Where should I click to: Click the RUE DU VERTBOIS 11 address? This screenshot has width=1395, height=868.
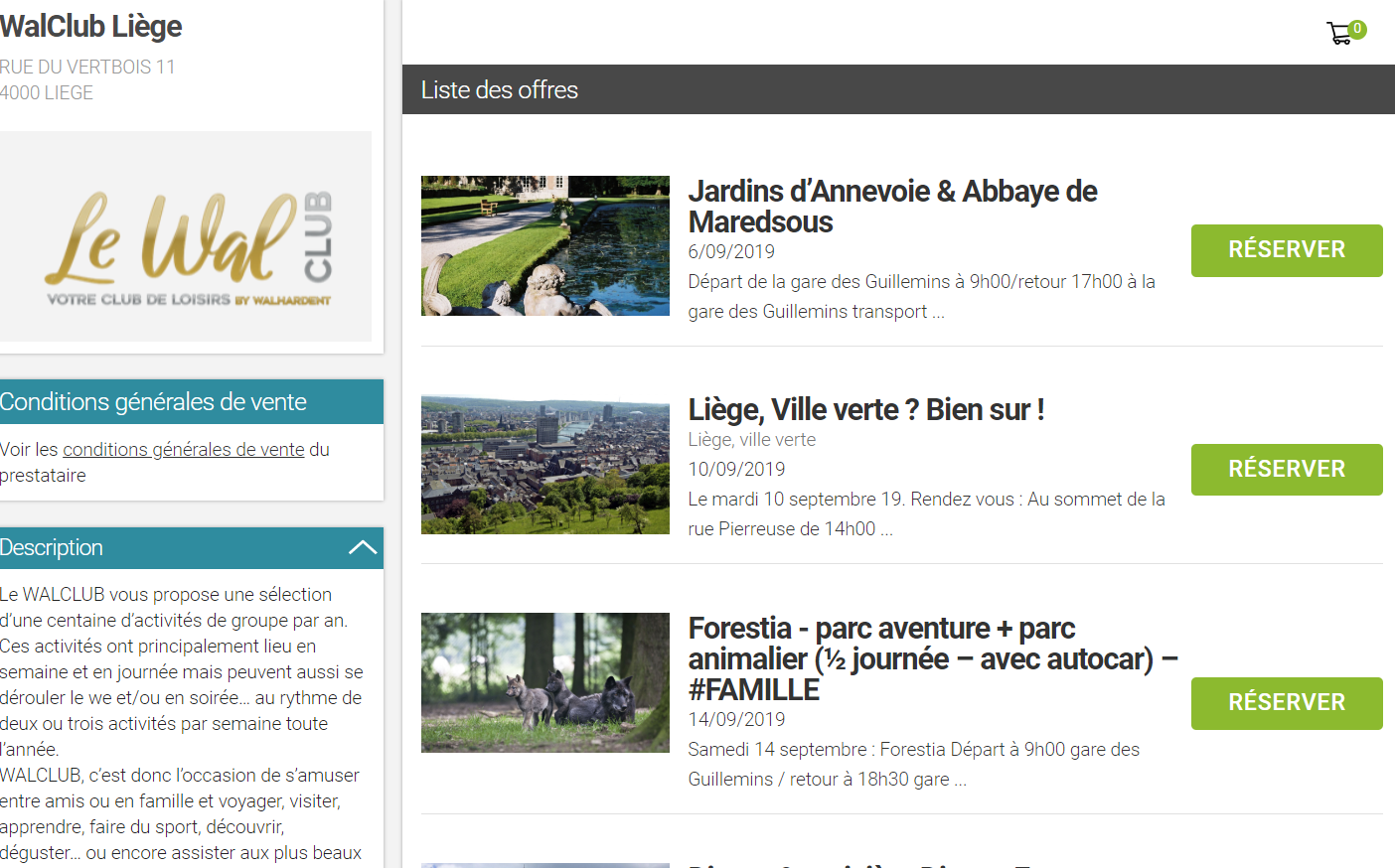coord(87,67)
